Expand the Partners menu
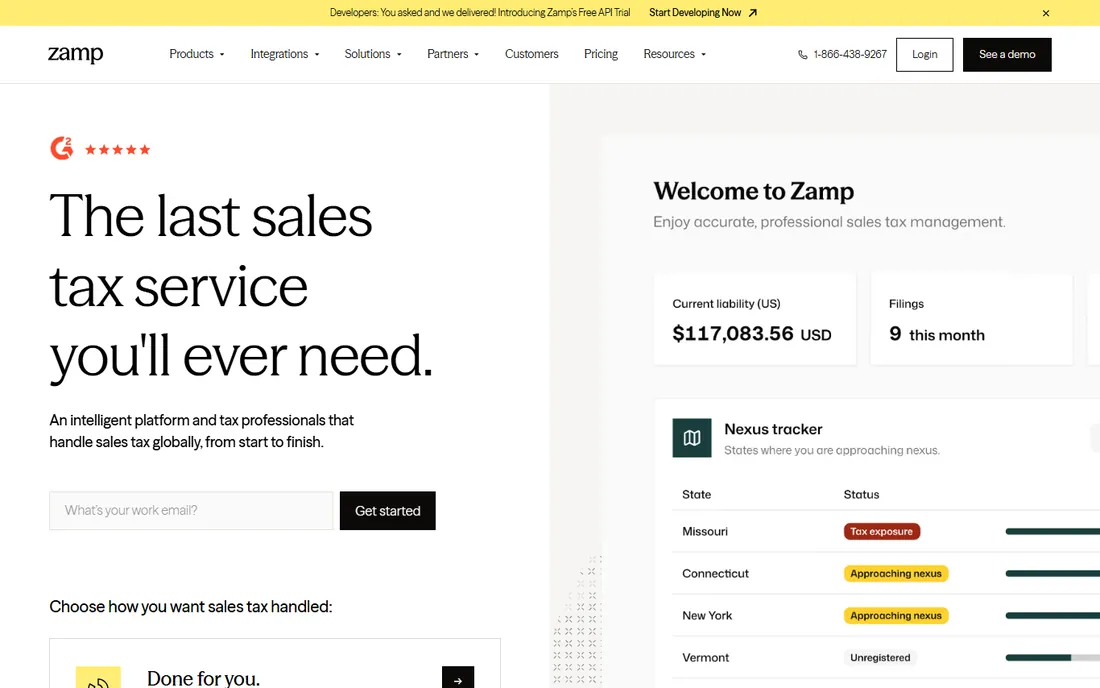 point(453,54)
